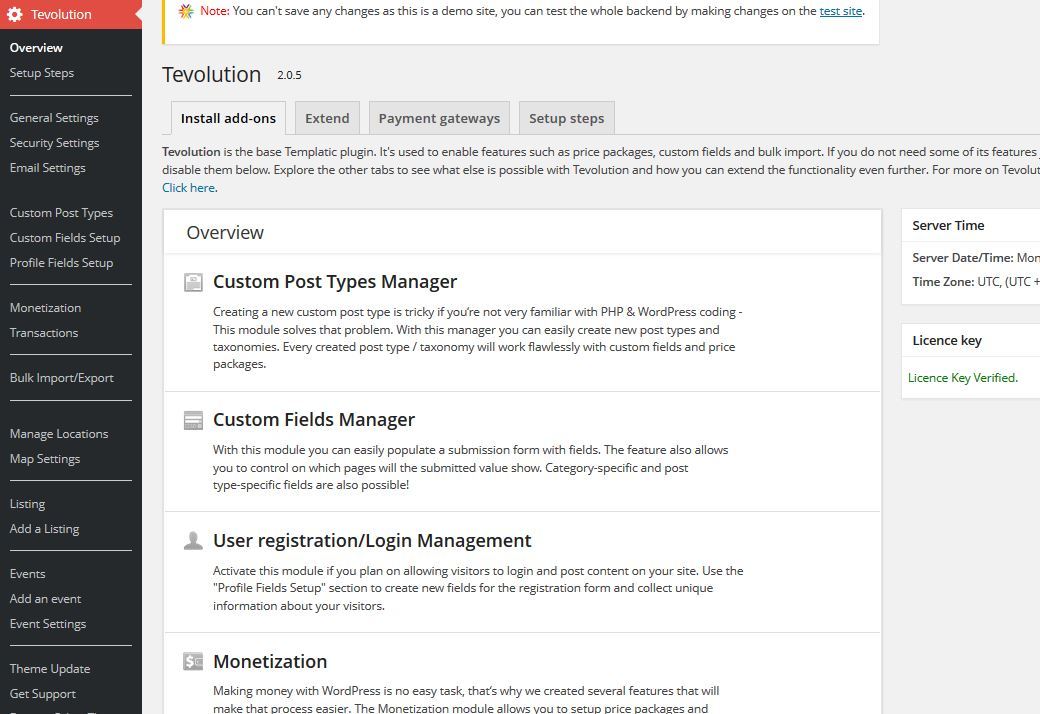Click the Time Zone label
This screenshot has height=714, width=1040.
942,282
